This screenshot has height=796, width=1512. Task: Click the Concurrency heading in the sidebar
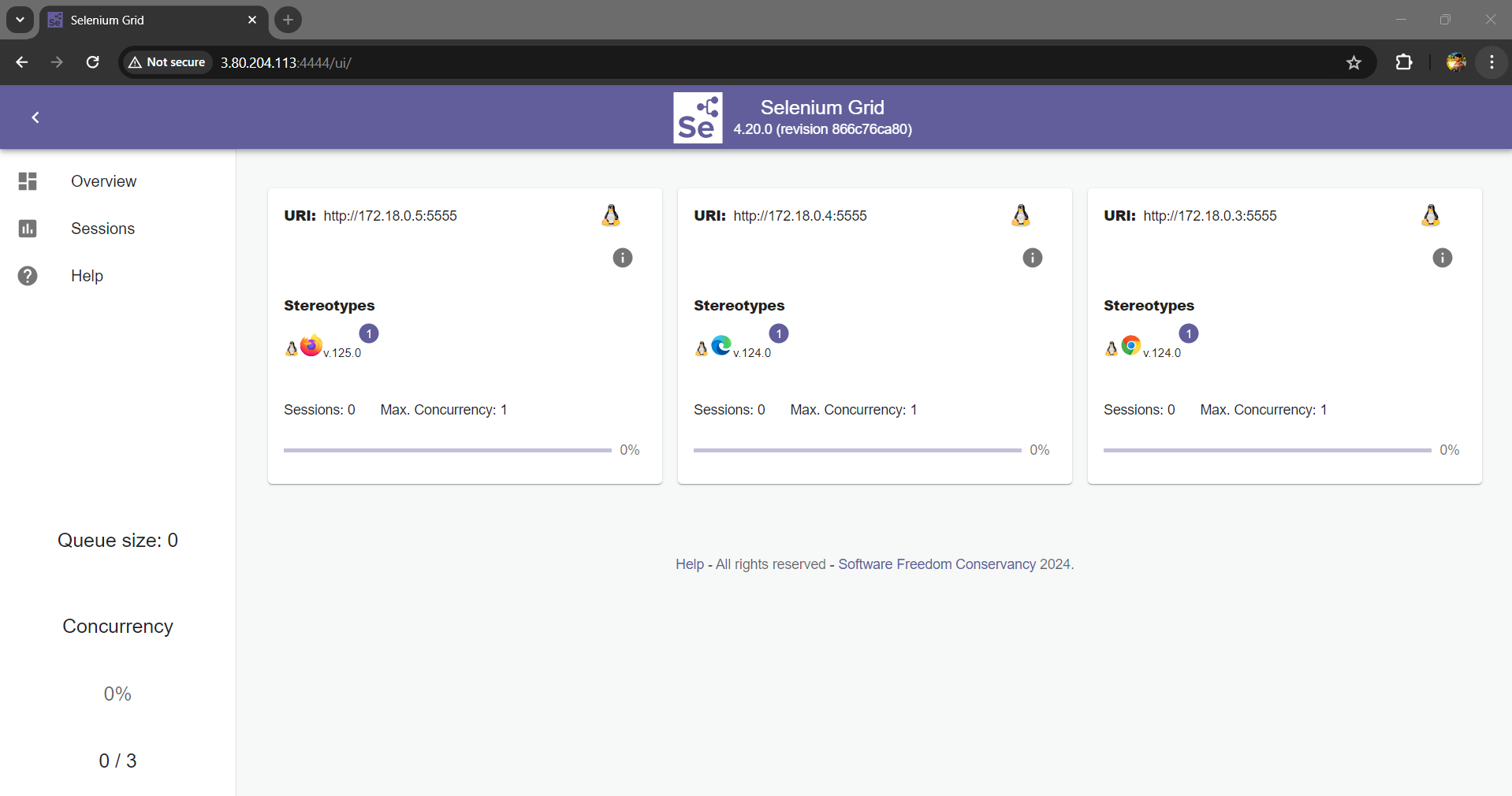(x=117, y=627)
